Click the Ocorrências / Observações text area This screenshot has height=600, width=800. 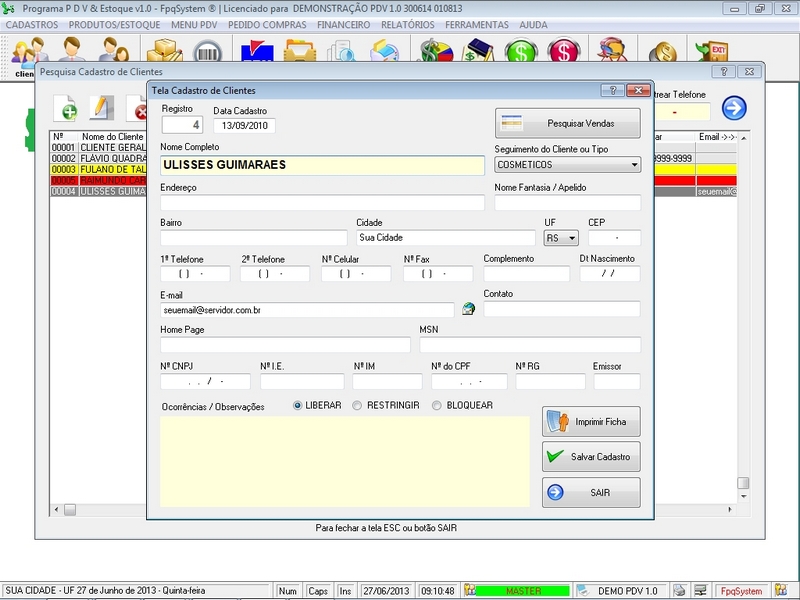pyautogui.click(x=344, y=461)
